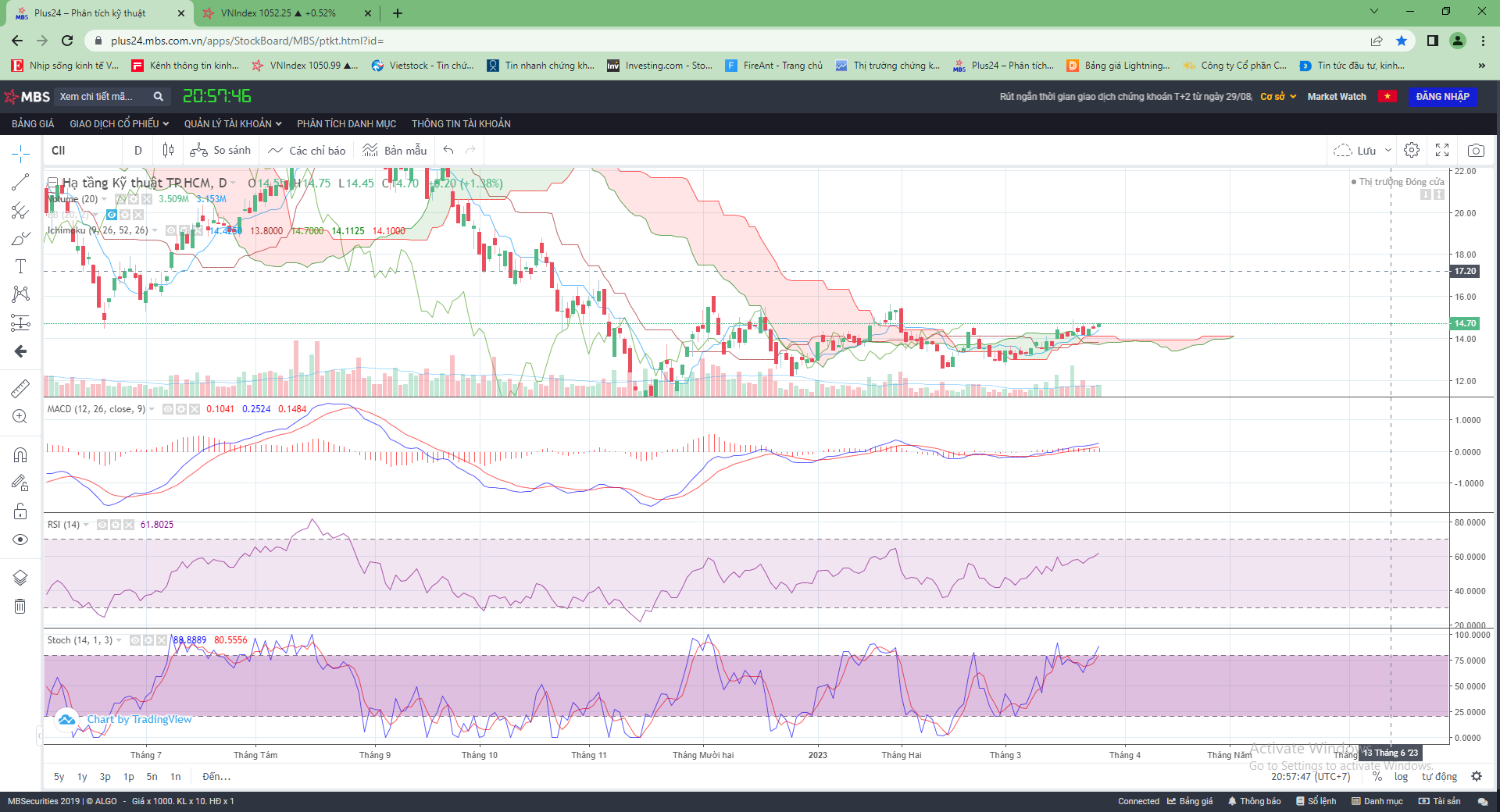1500x812 pixels.
Task: Toggle percent scale mode
Action: click(1377, 777)
